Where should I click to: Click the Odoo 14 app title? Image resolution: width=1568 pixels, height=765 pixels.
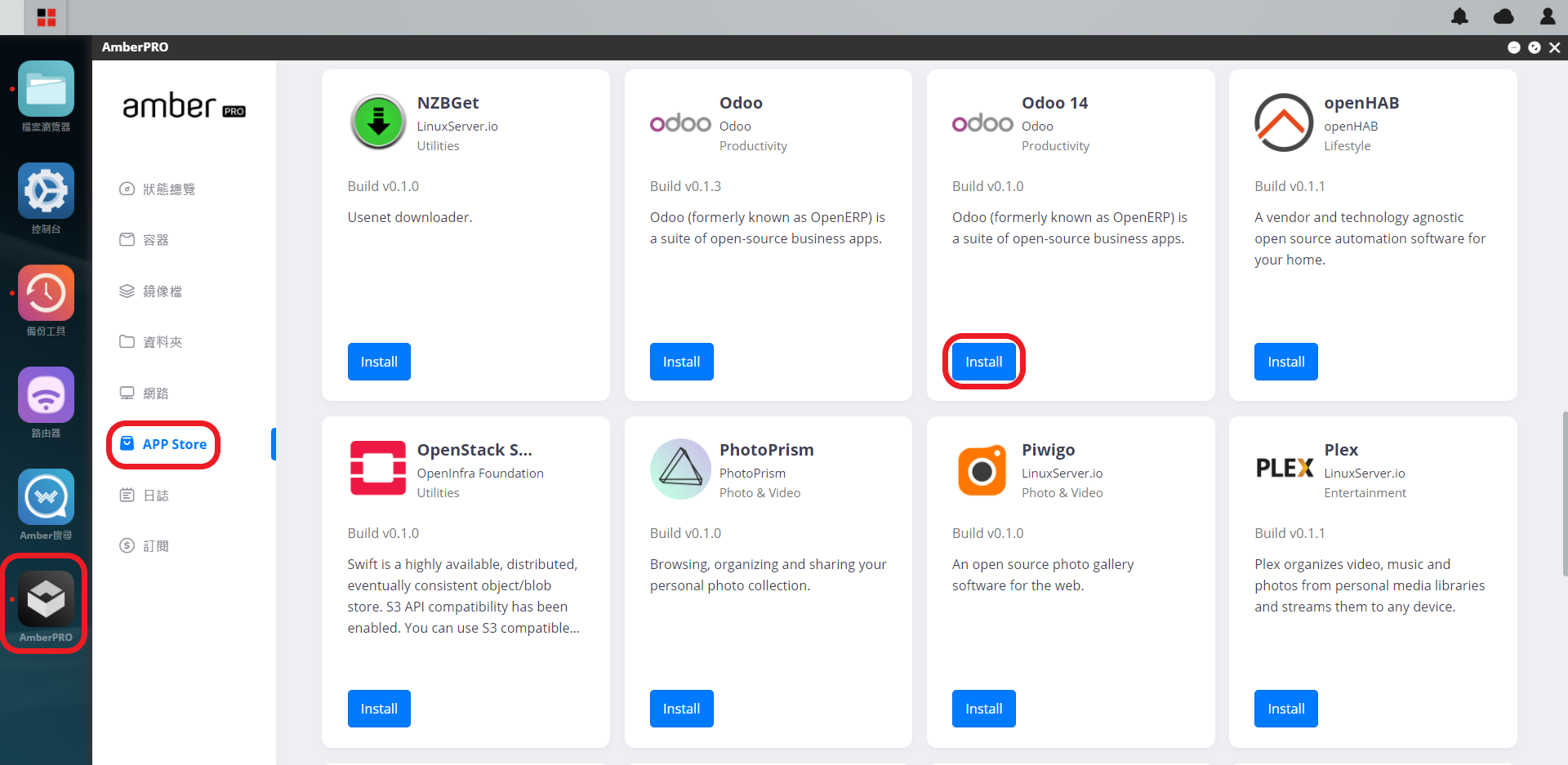click(1054, 103)
